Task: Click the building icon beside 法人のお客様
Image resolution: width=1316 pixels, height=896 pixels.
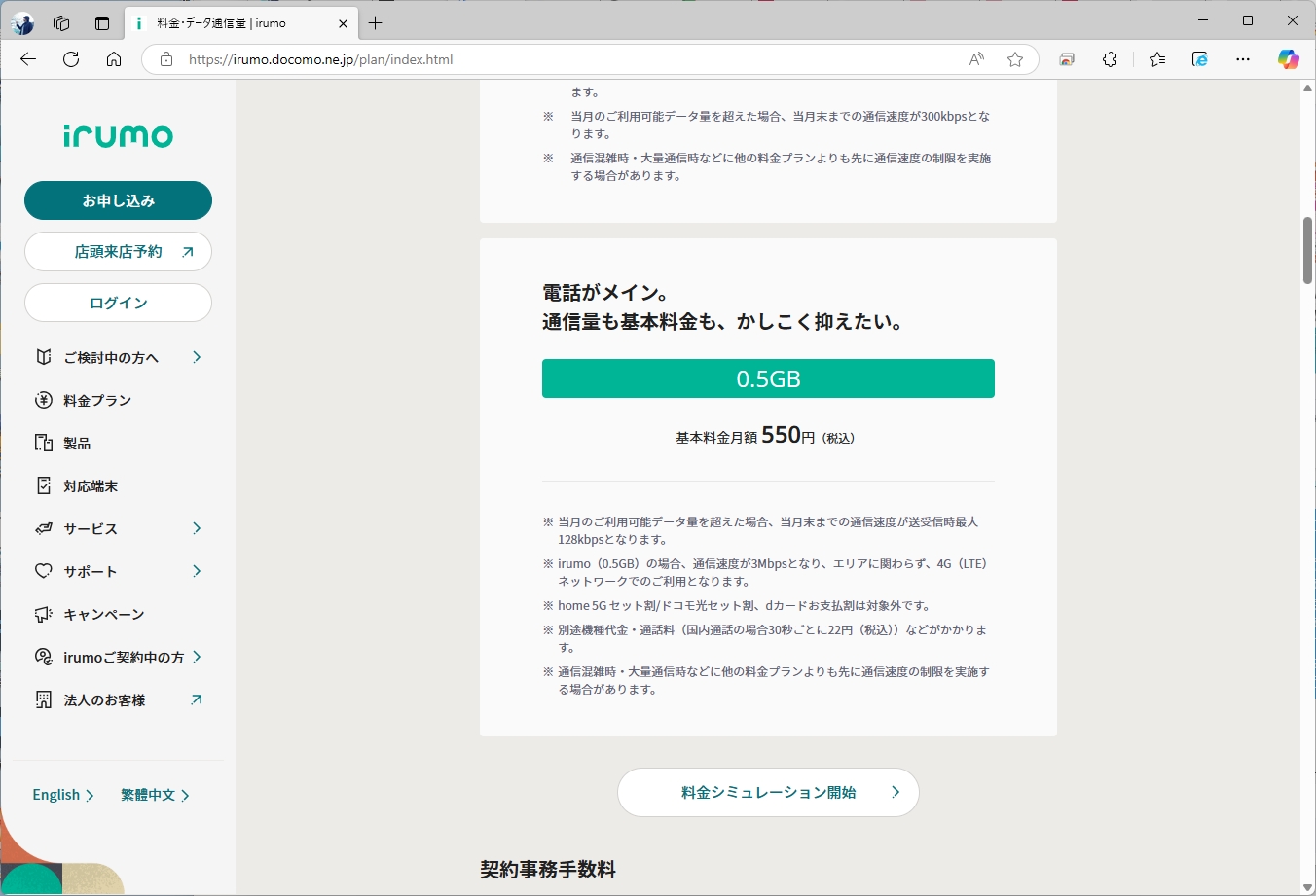Action: [x=44, y=699]
